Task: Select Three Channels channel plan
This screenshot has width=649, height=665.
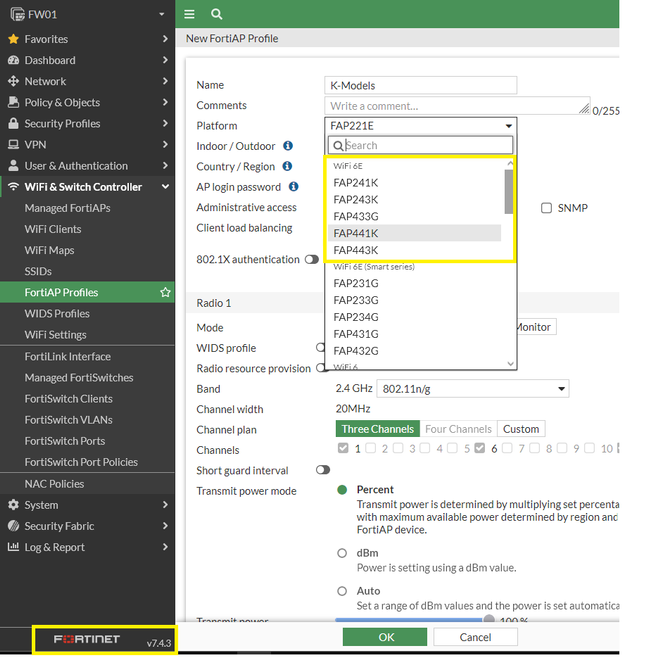Action: pos(378,429)
